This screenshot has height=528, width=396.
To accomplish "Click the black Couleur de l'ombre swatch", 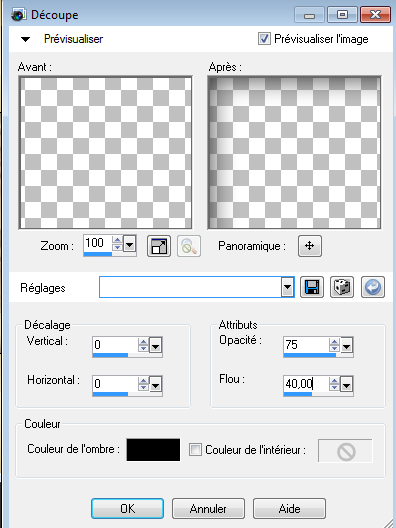I will tap(153, 450).
